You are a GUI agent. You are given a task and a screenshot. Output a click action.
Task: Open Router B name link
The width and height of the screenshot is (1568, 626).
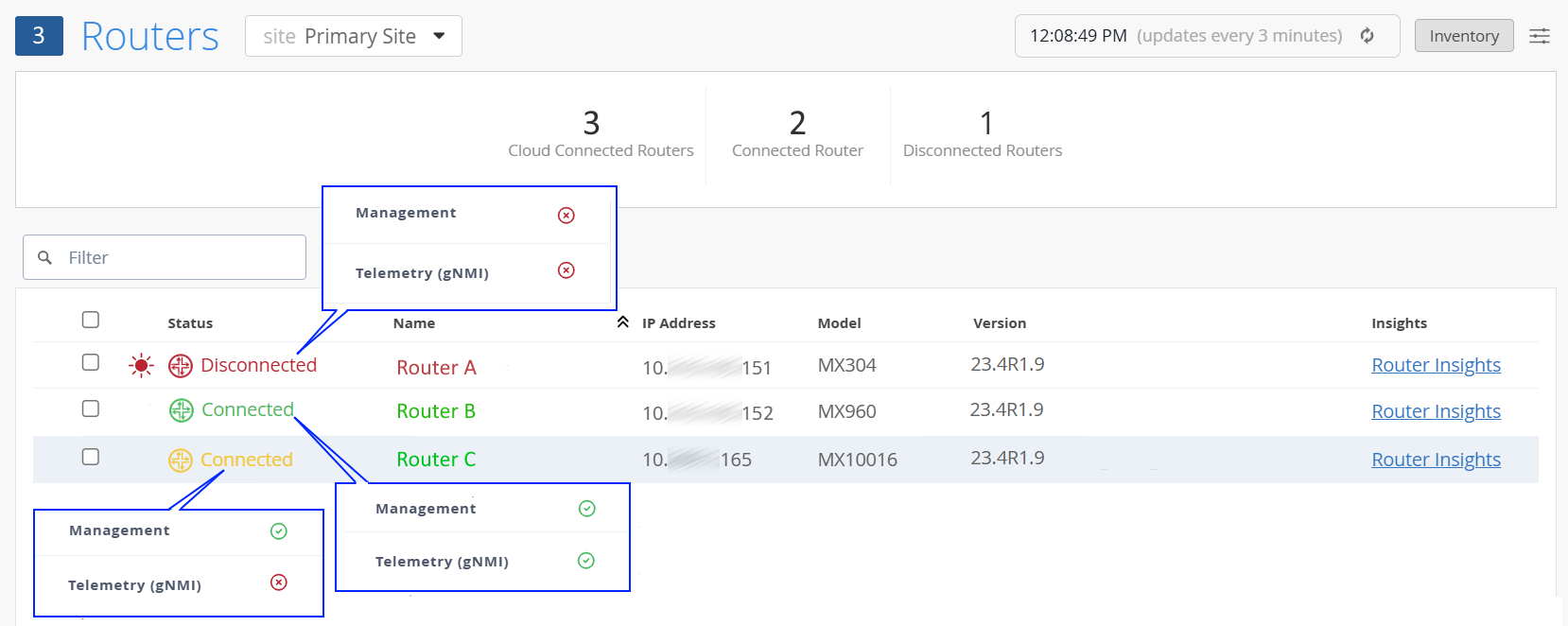(436, 411)
